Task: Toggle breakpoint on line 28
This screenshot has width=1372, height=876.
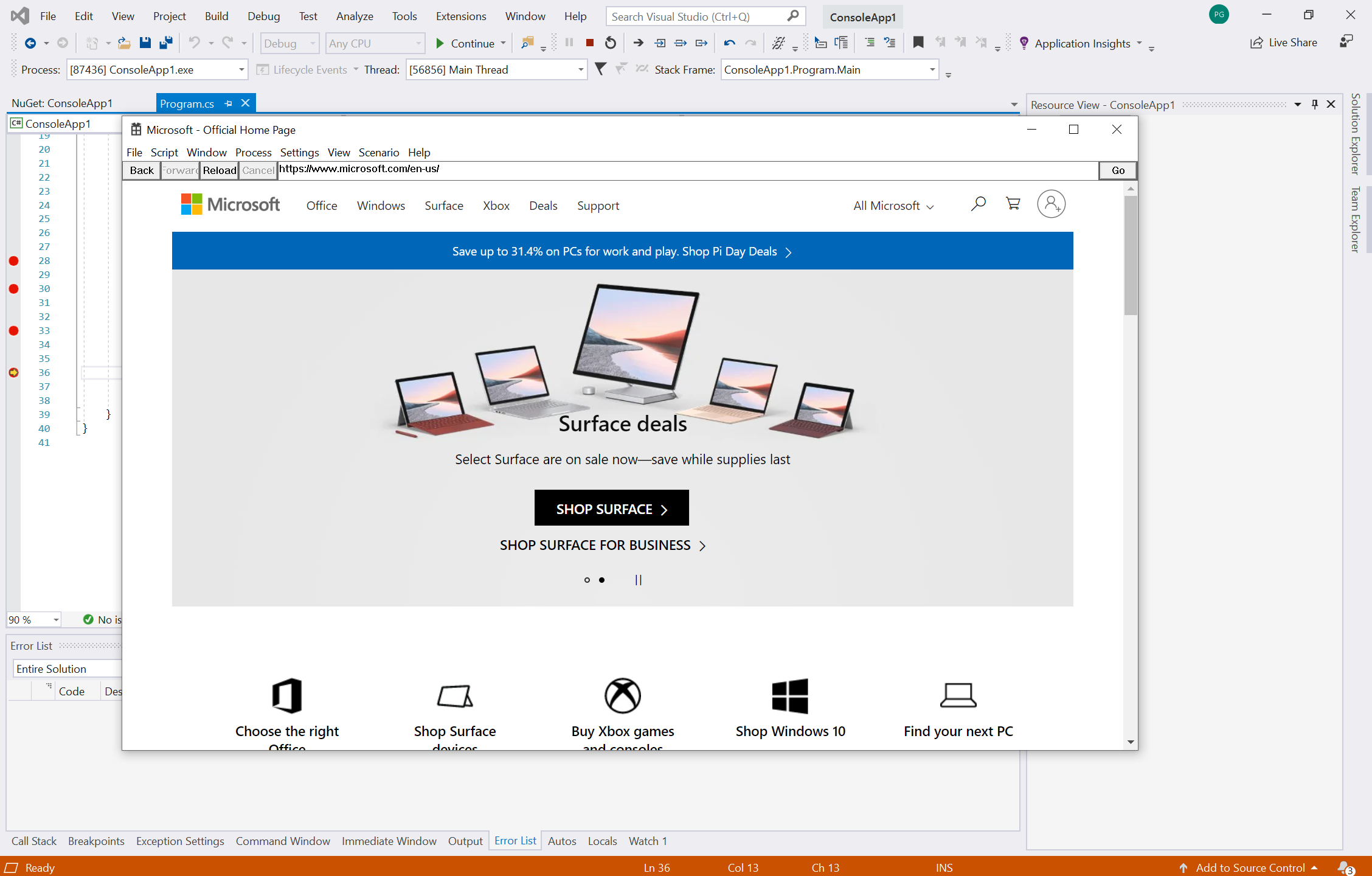Action: tap(14, 260)
